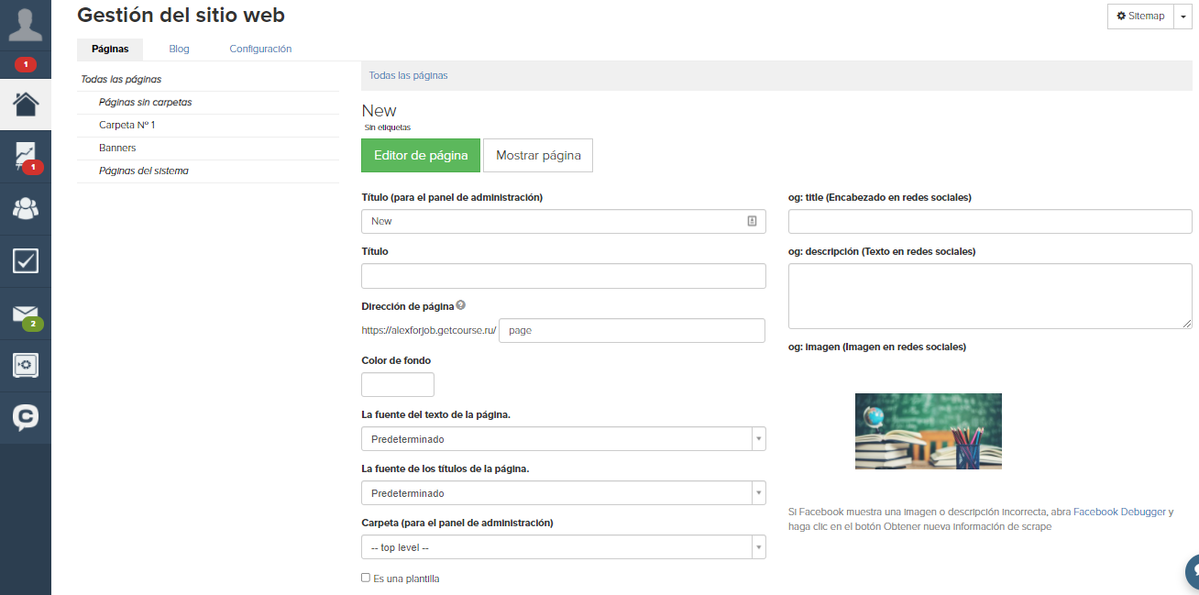Open the users group sidebar icon
Image resolution: width=1199 pixels, height=595 pixels.
tap(25, 208)
